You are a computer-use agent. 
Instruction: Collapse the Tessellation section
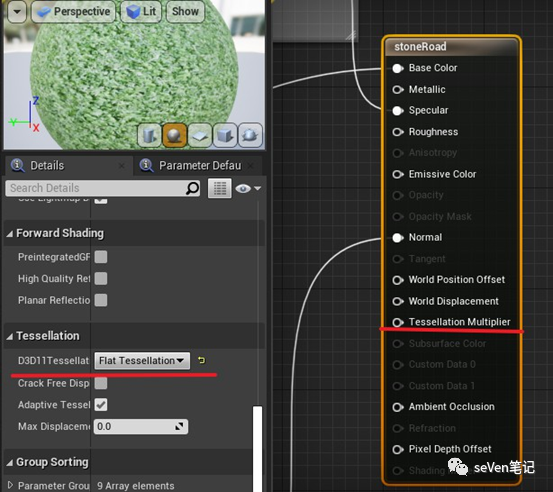click(10, 336)
